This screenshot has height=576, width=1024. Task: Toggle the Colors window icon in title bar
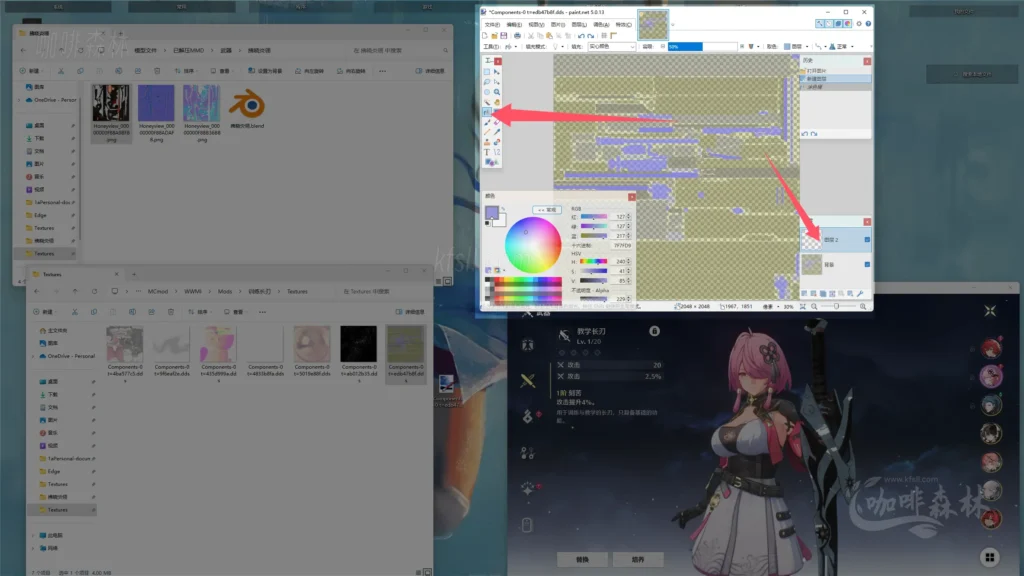[848, 23]
